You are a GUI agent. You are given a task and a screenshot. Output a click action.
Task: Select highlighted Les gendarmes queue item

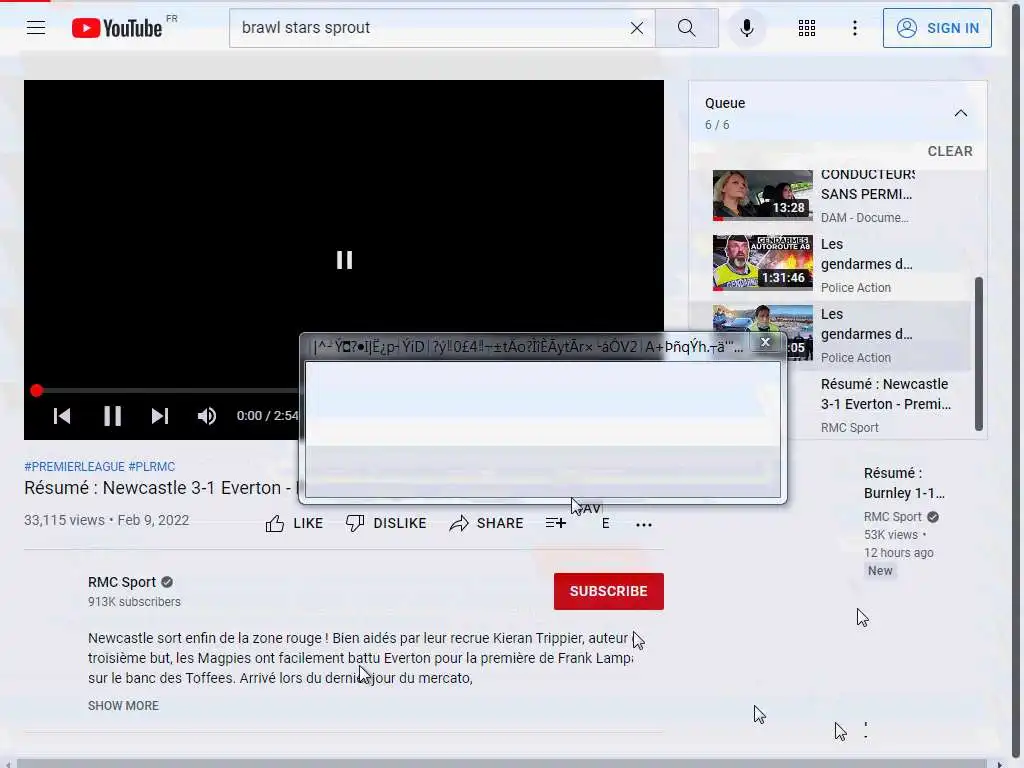coord(829,335)
